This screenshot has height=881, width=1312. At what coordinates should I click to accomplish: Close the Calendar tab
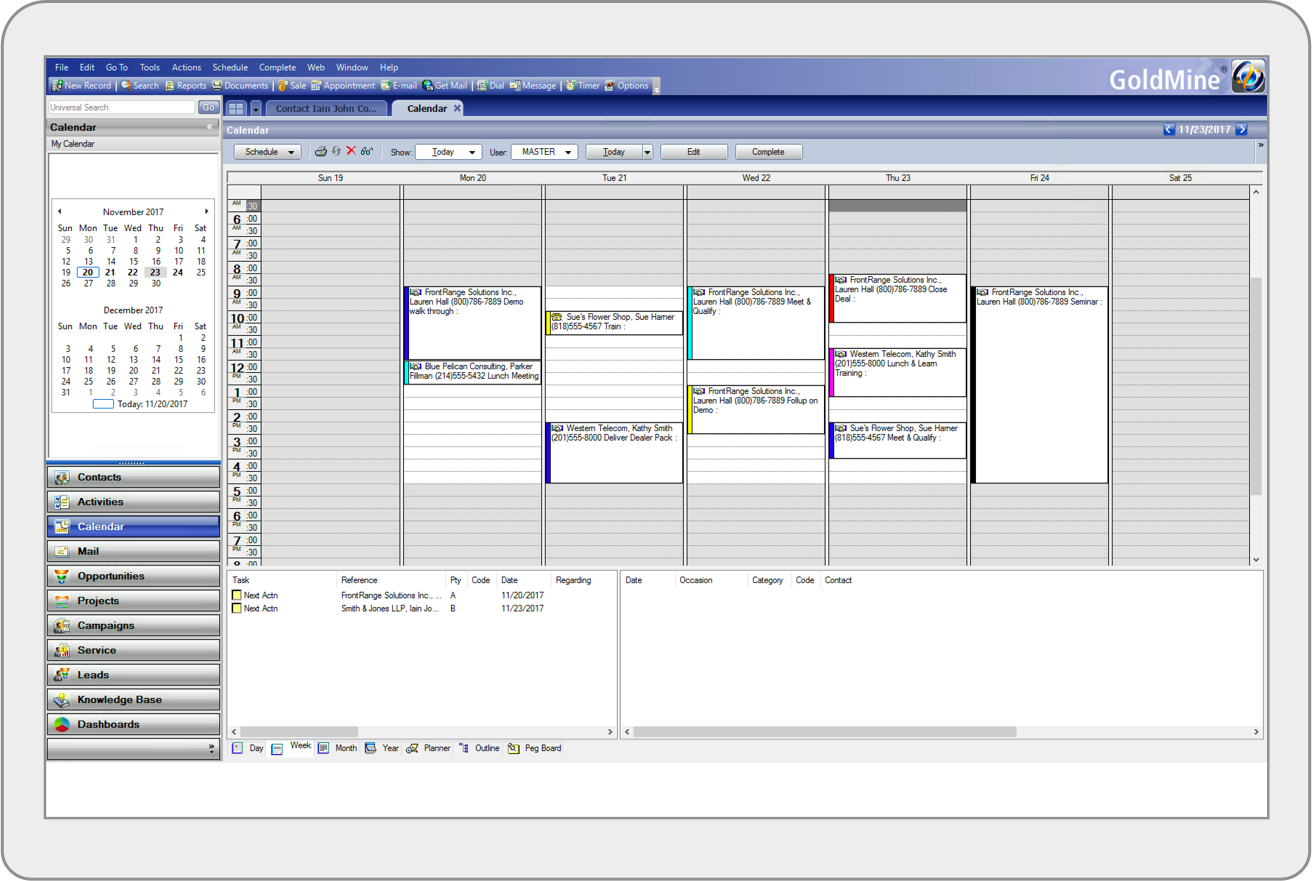pyautogui.click(x=458, y=108)
